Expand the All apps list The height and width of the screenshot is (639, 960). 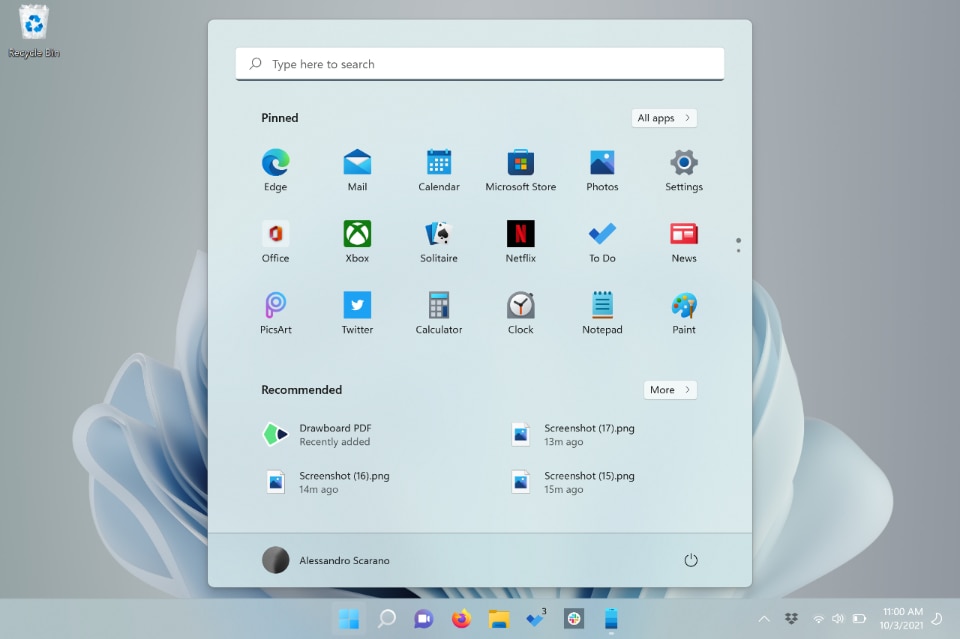pos(664,118)
